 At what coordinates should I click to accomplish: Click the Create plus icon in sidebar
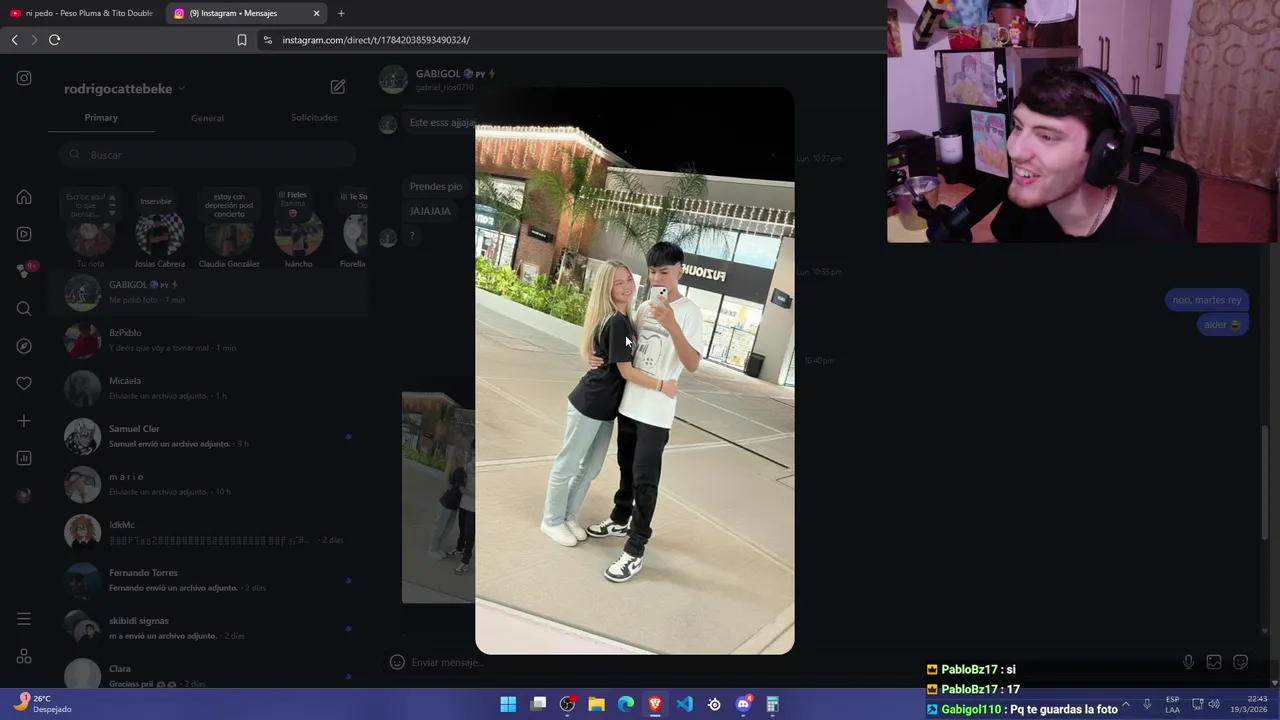[24, 421]
